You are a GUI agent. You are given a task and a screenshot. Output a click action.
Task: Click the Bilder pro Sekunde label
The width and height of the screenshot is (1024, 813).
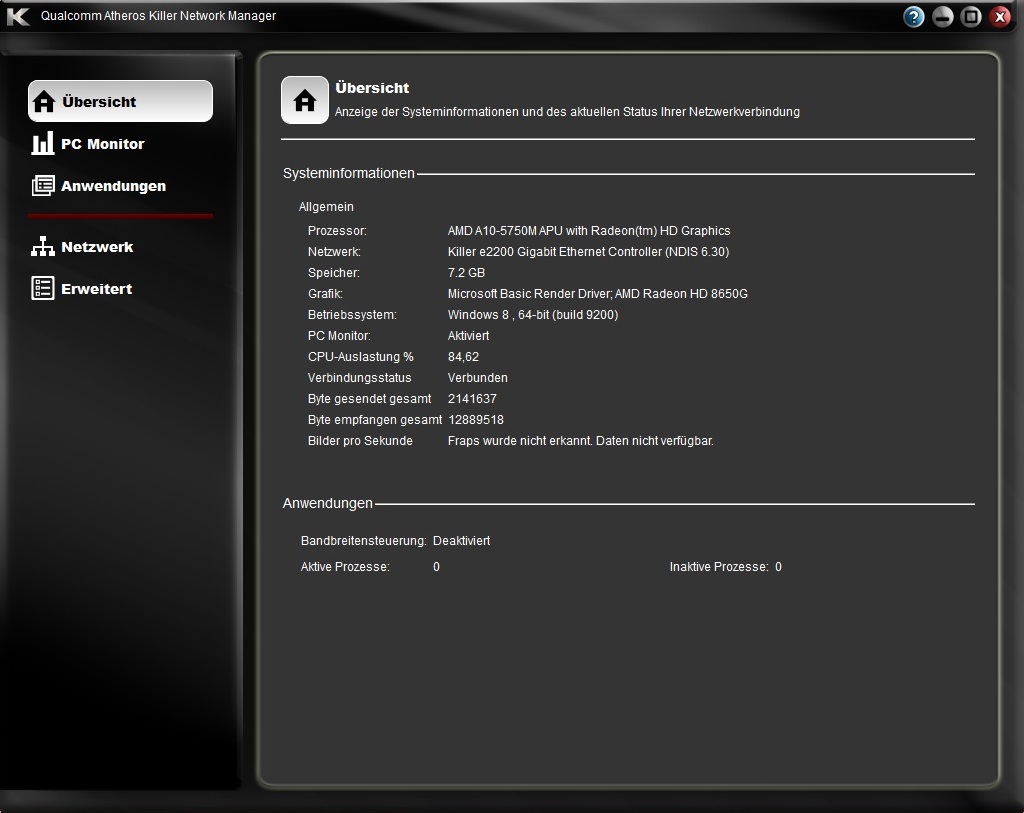tap(360, 440)
